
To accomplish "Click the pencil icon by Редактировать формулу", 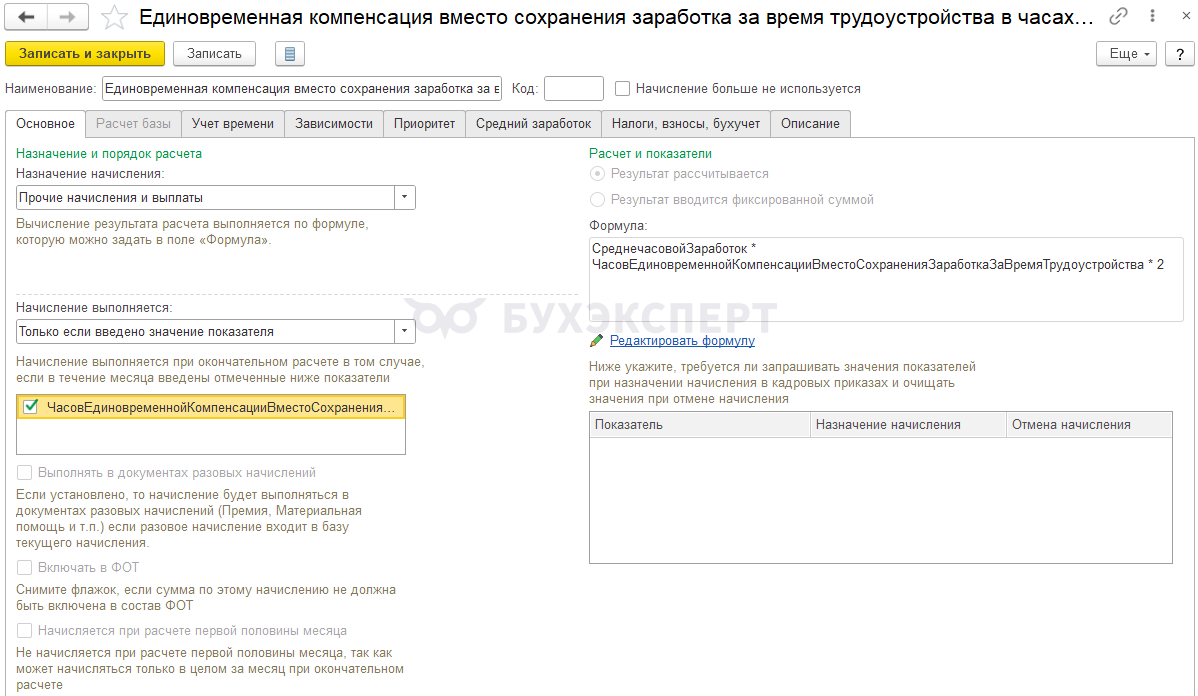I will [597, 341].
